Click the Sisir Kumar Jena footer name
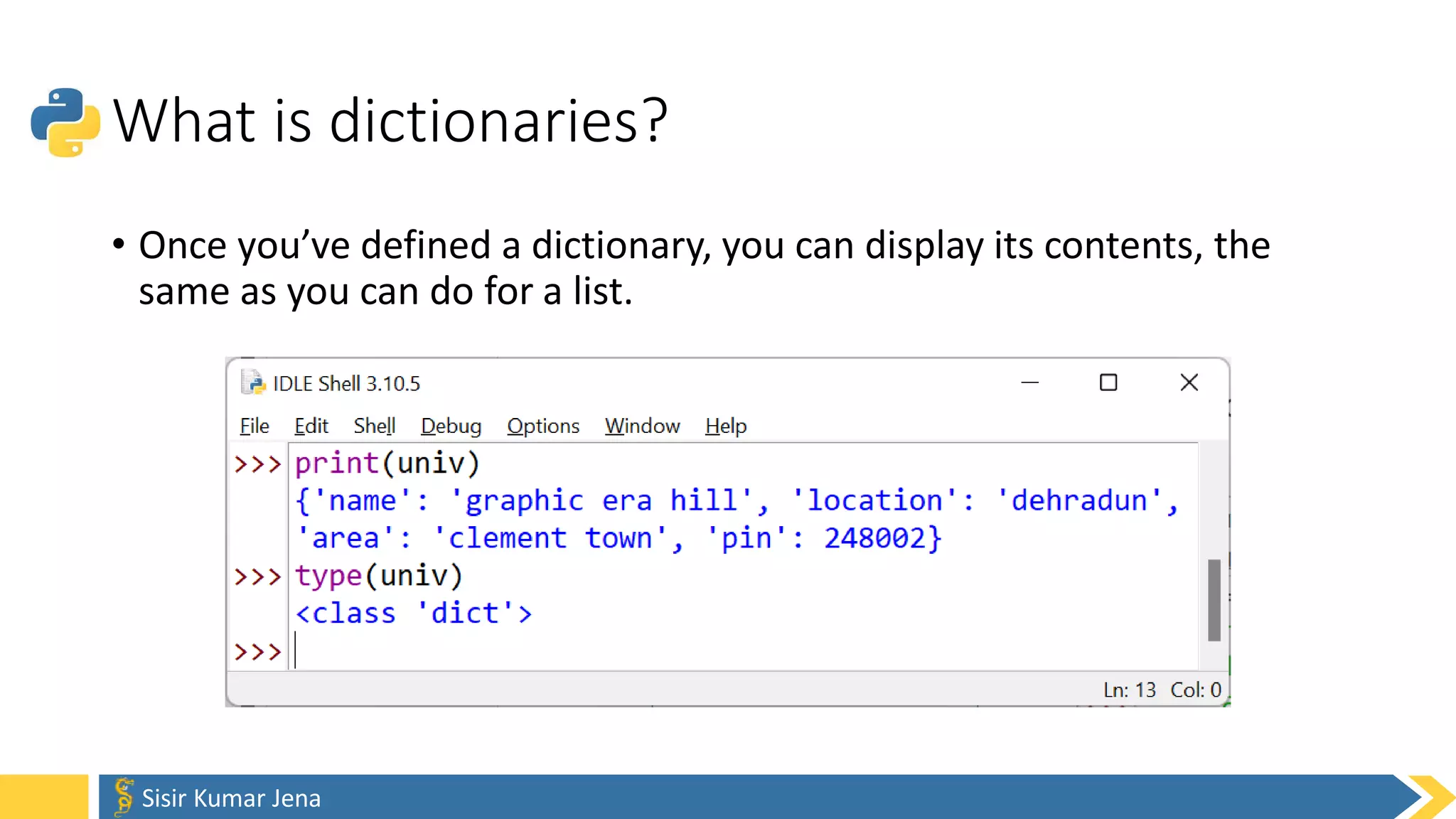This screenshot has height=819, width=1456. tap(231, 798)
